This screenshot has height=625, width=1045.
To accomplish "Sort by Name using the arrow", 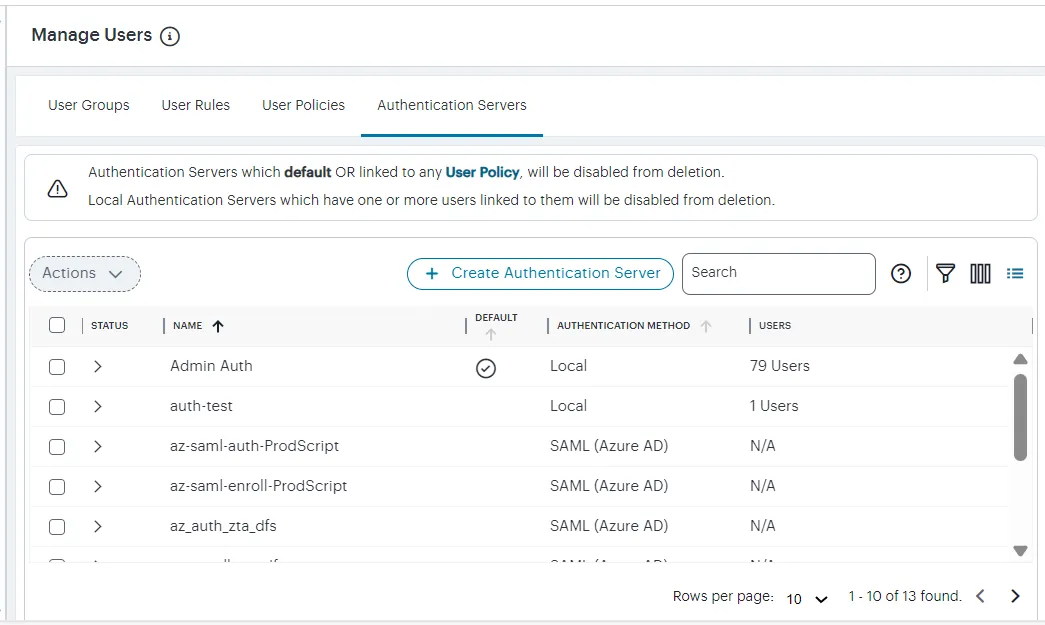I will point(218,326).
